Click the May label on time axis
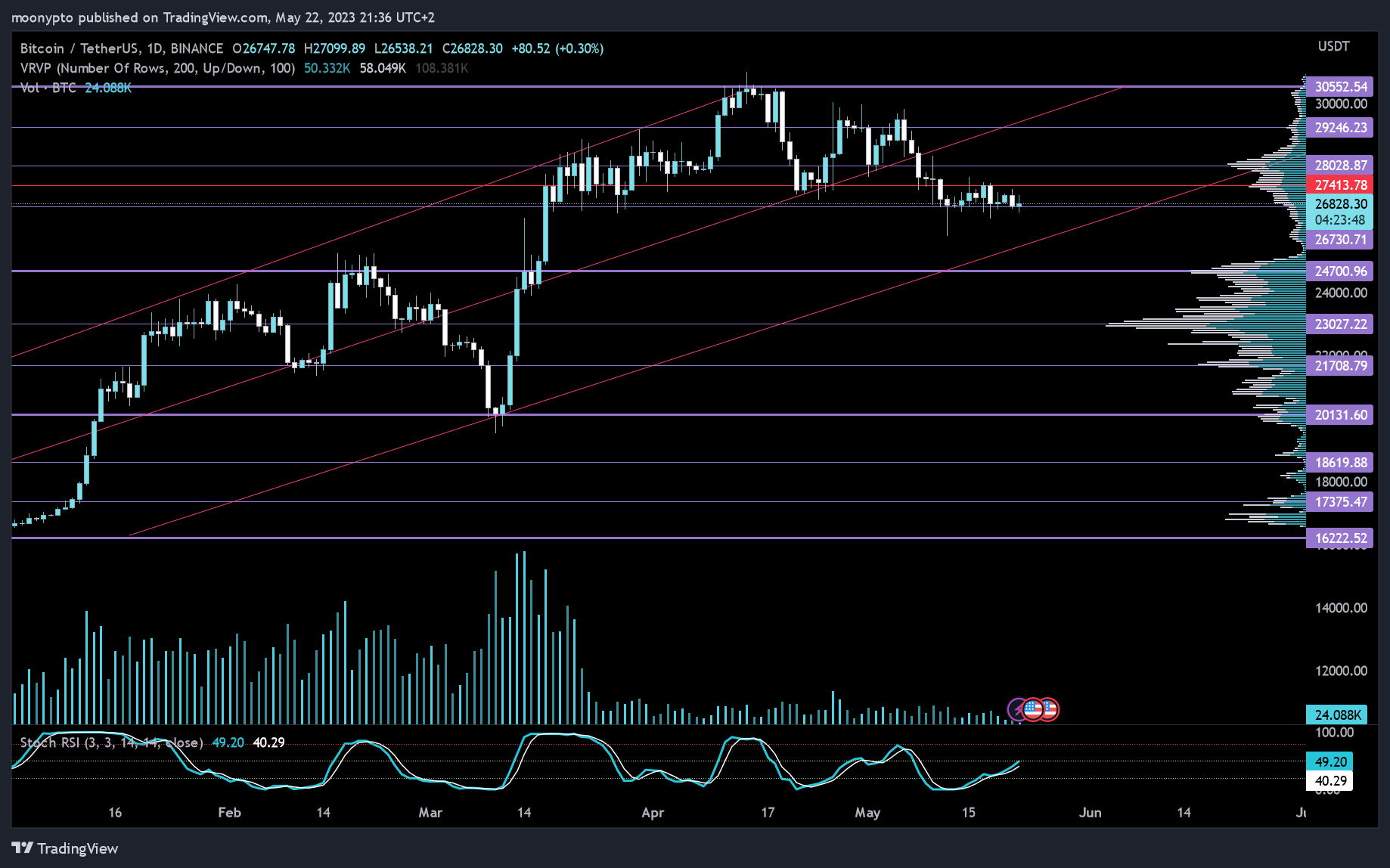The image size is (1390, 868). coord(867,813)
